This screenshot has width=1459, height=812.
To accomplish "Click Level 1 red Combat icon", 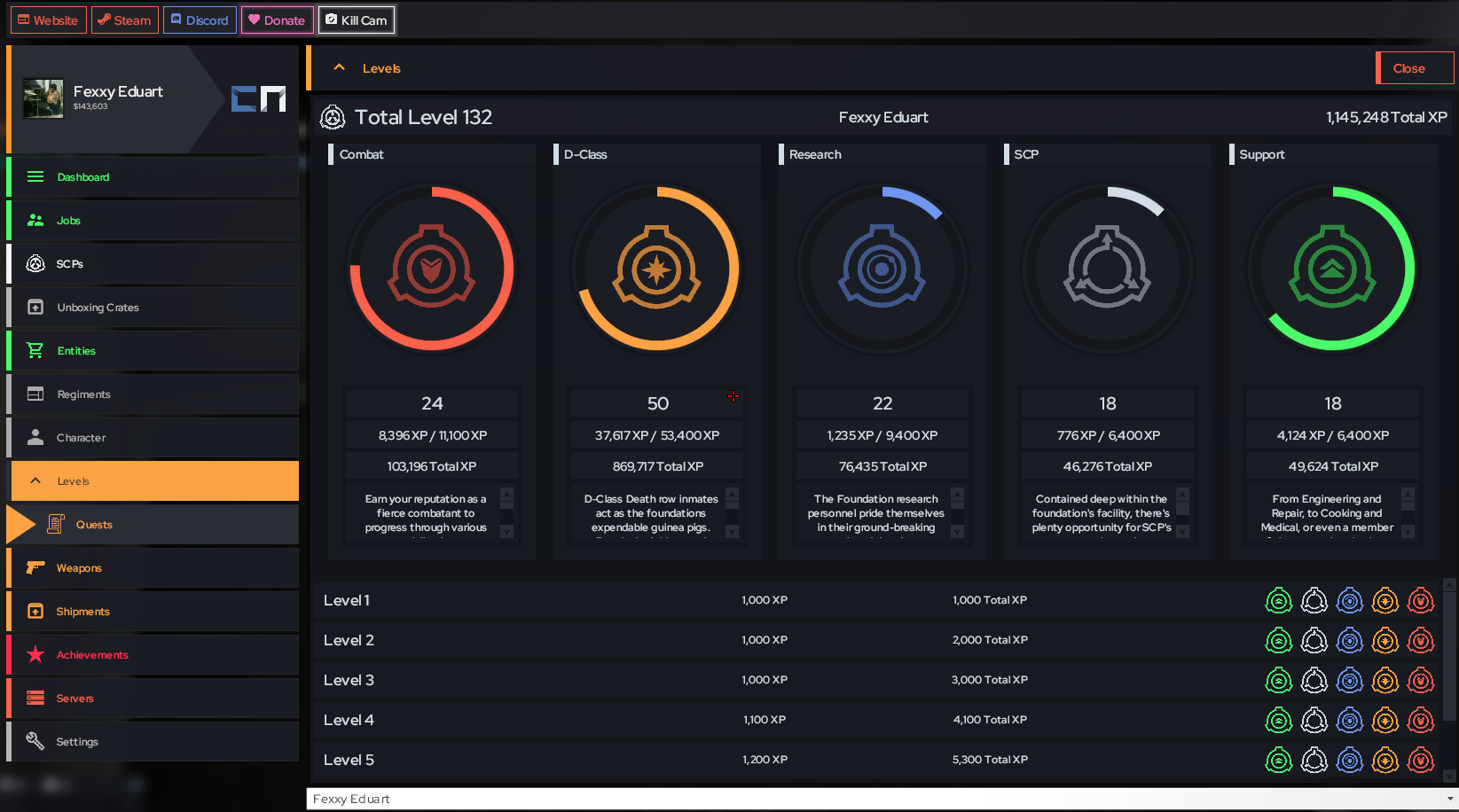I will (x=1421, y=601).
